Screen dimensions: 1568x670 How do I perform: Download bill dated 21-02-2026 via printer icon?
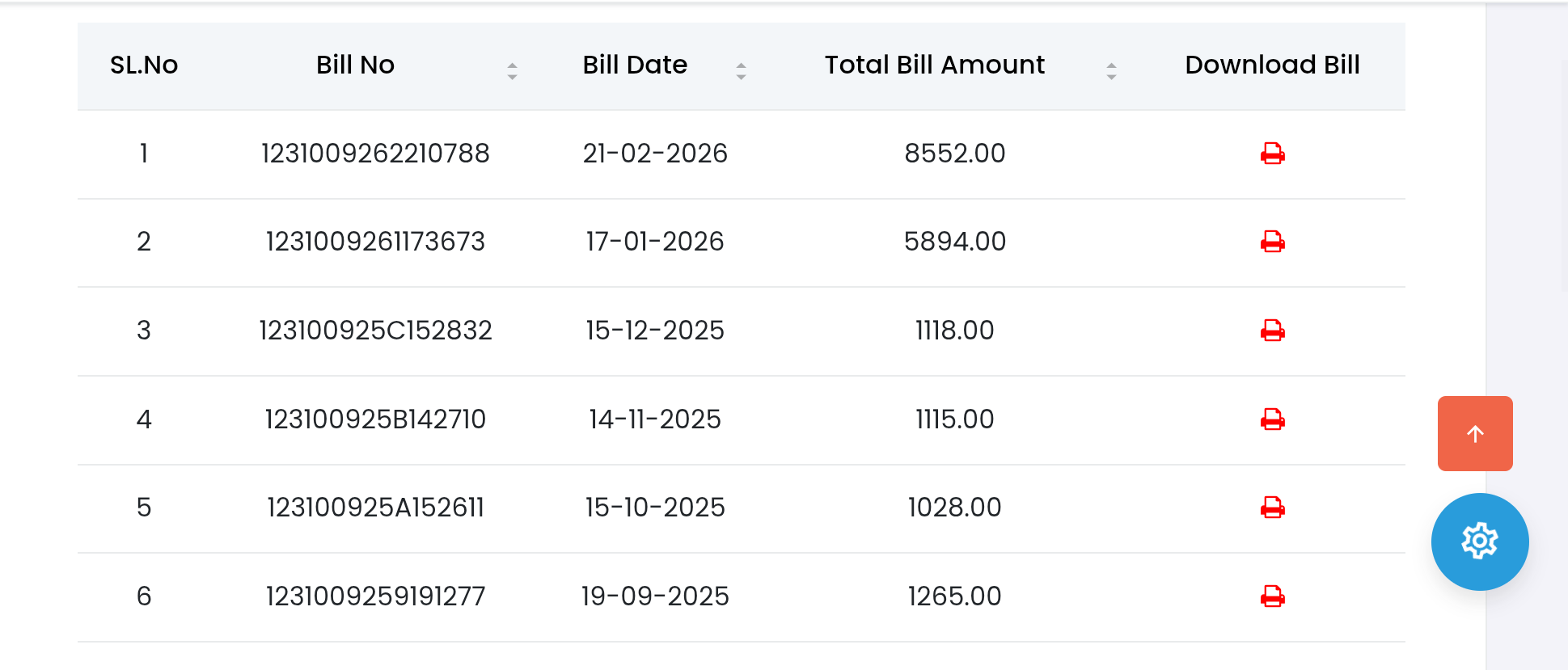[x=1272, y=154]
